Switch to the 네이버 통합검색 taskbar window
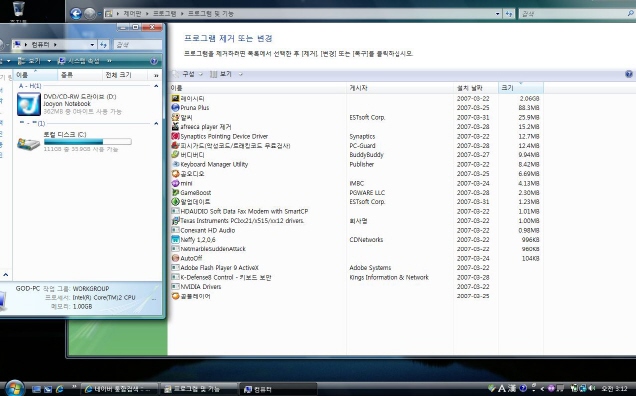Viewport: 636px width, 396px height. (x=119, y=389)
